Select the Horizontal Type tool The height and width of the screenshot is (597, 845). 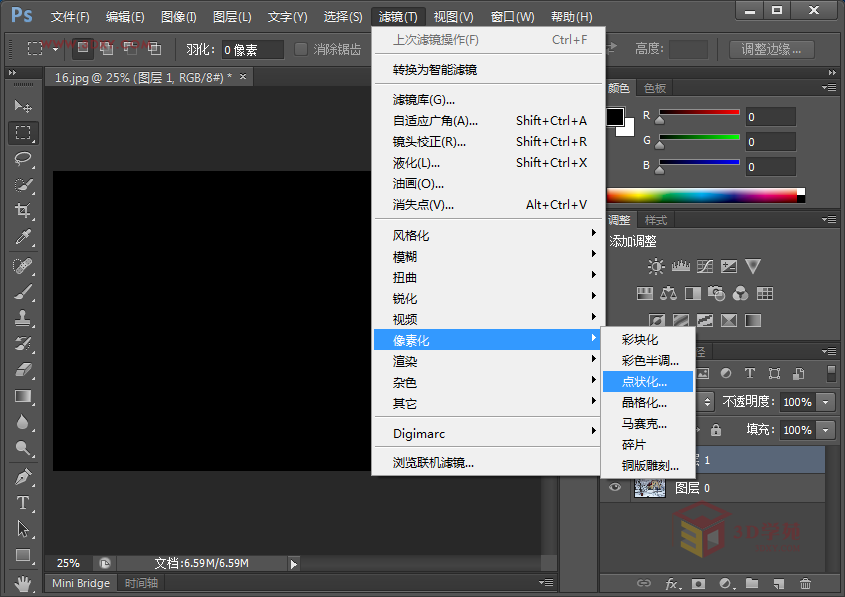tap(23, 503)
